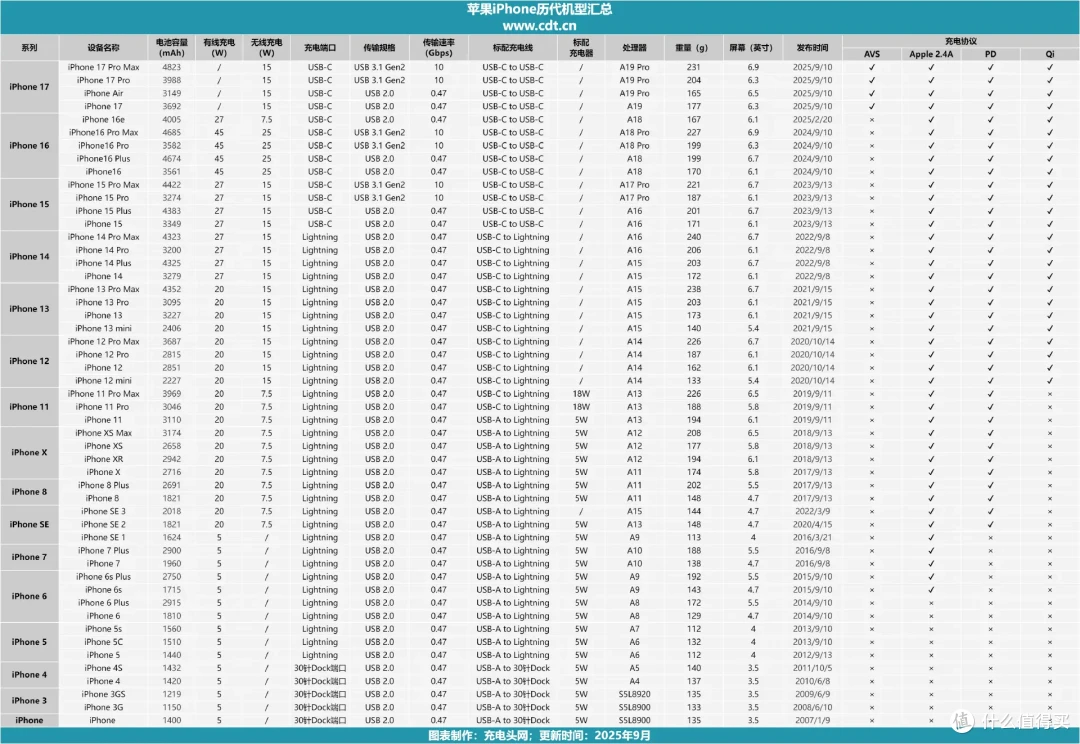Select the iPhone 17 series label

click(x=29, y=87)
